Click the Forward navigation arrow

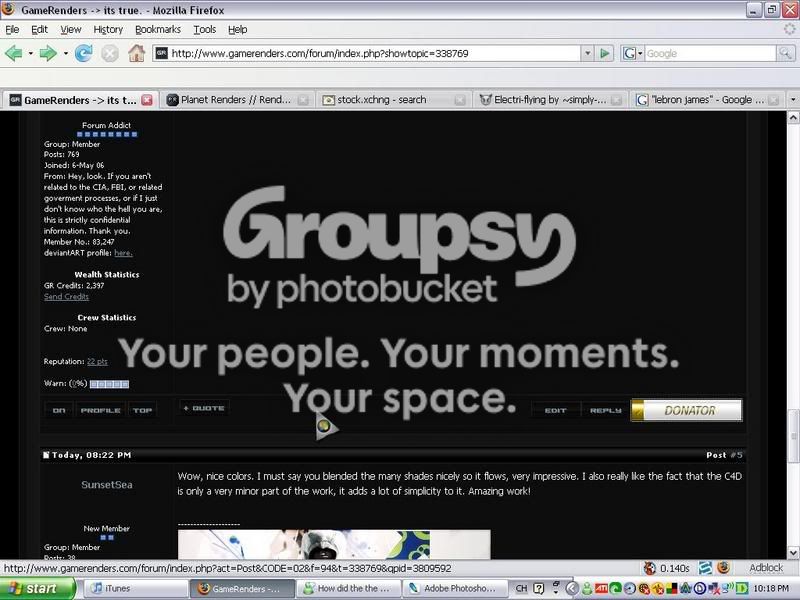[x=48, y=53]
